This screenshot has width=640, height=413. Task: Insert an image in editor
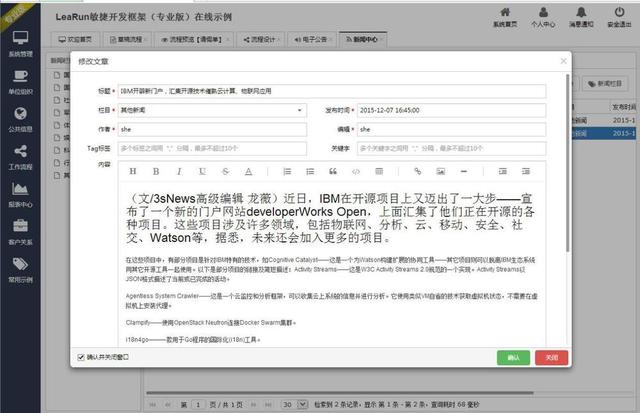(440, 171)
